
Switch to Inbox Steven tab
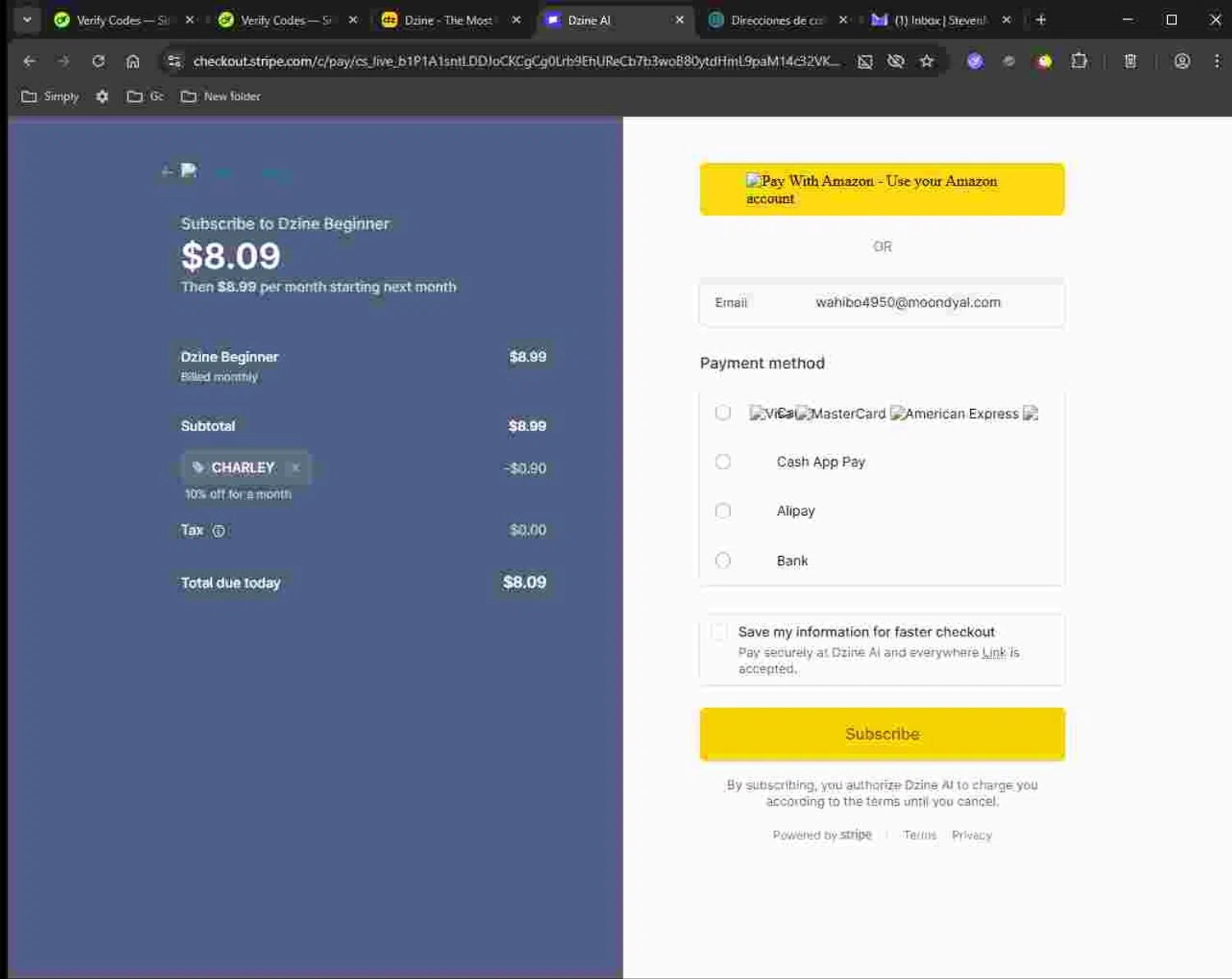coord(940,20)
